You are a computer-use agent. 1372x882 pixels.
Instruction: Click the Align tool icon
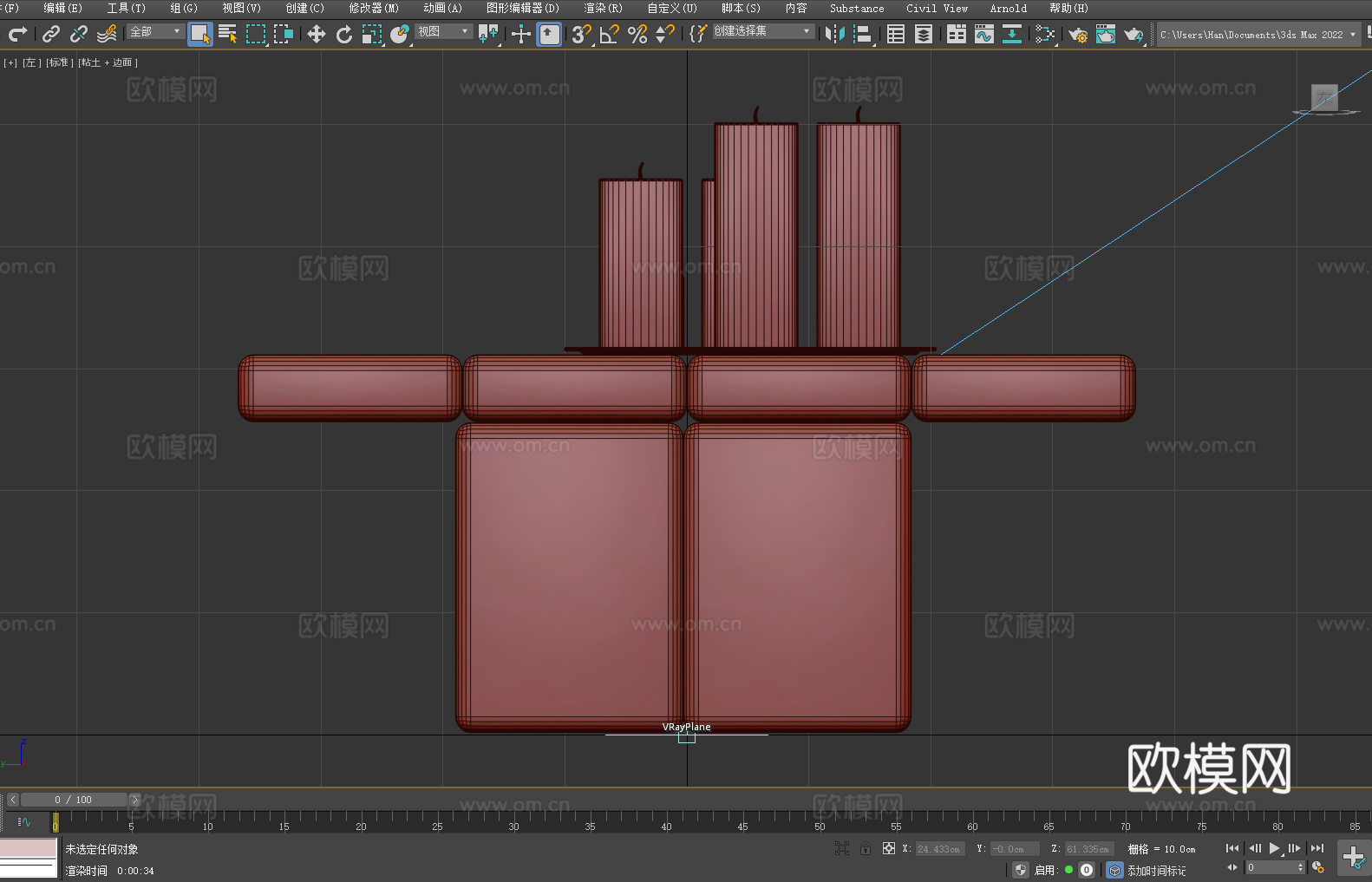863,34
